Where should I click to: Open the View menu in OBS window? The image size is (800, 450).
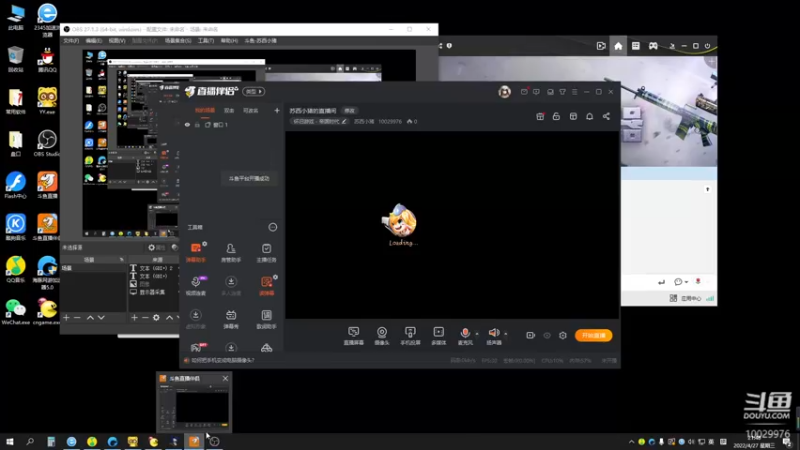point(117,40)
